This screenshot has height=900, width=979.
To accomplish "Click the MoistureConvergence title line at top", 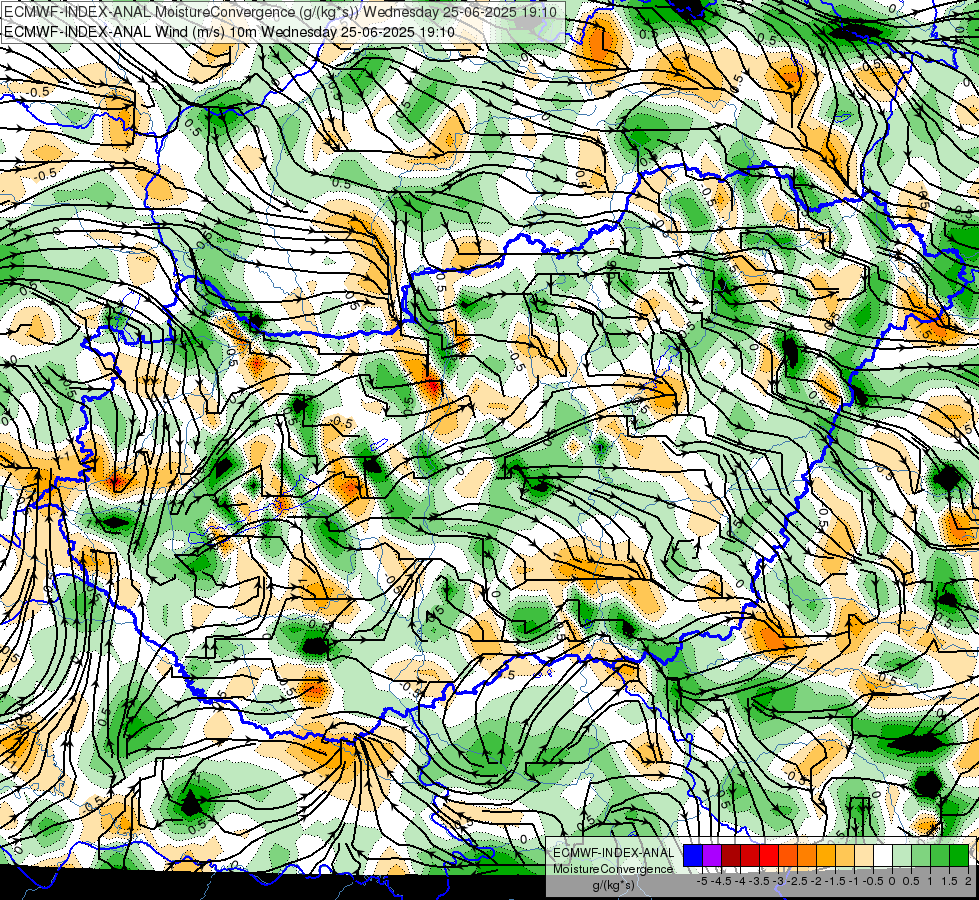I will coord(280,11).
